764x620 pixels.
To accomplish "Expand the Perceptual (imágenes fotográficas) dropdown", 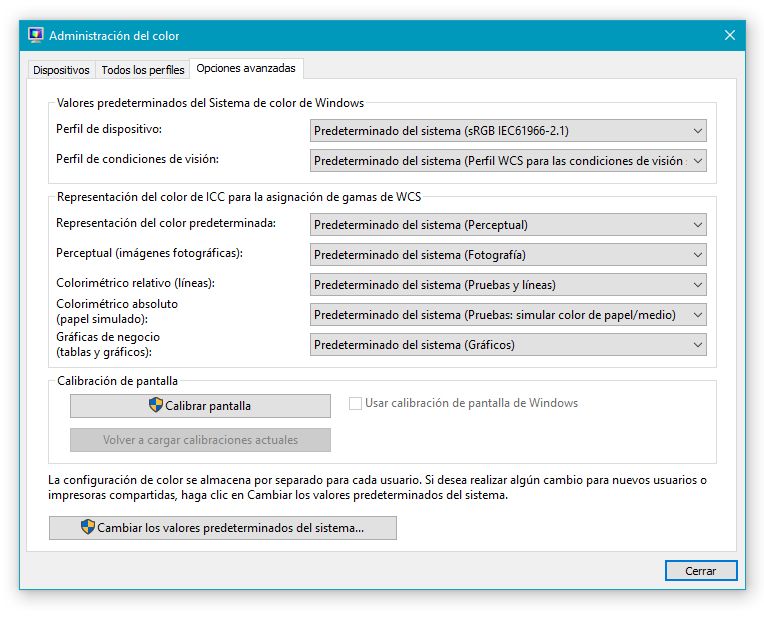I will pyautogui.click(x=508, y=255).
